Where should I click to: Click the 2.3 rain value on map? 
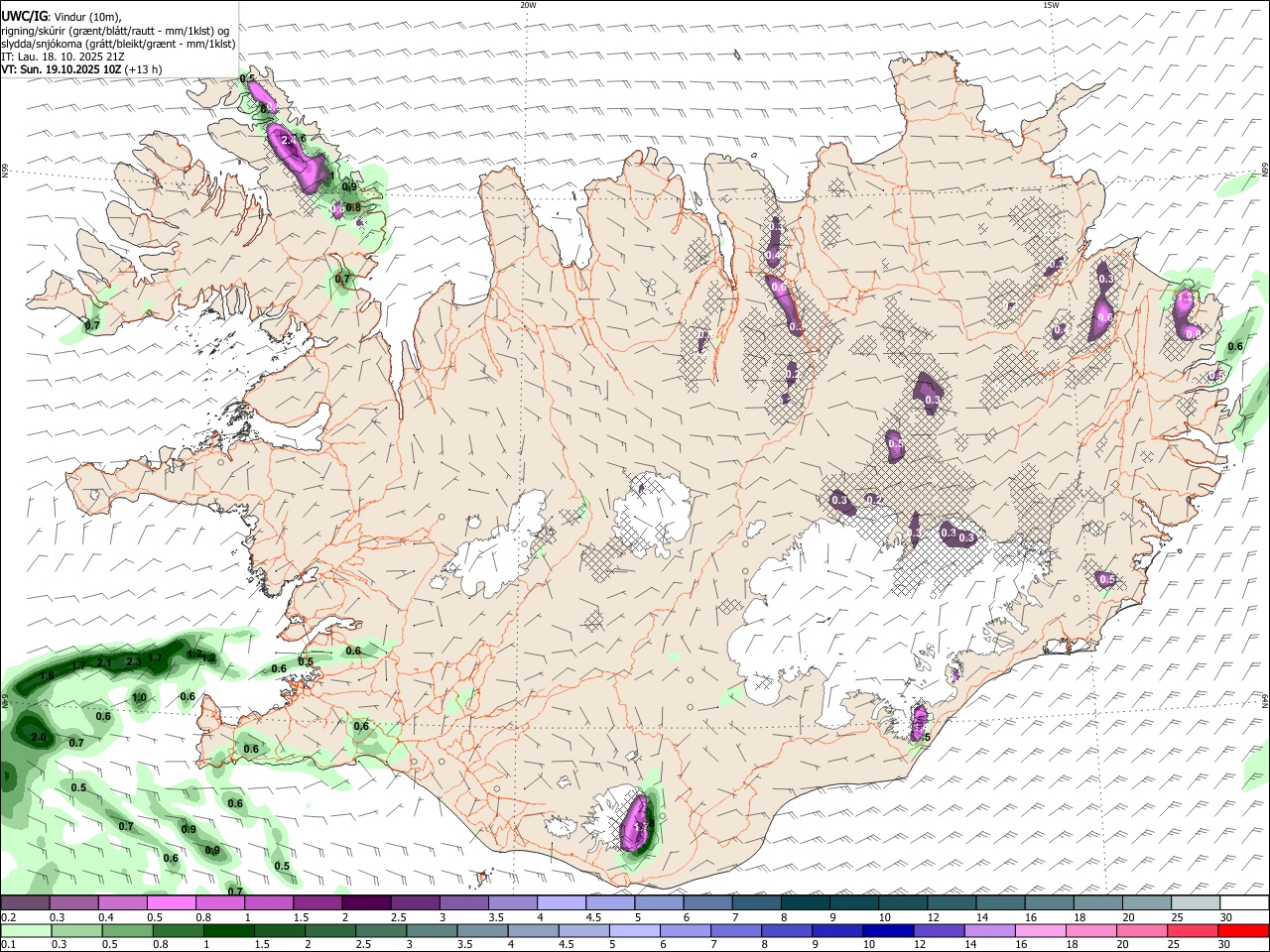pos(134,660)
